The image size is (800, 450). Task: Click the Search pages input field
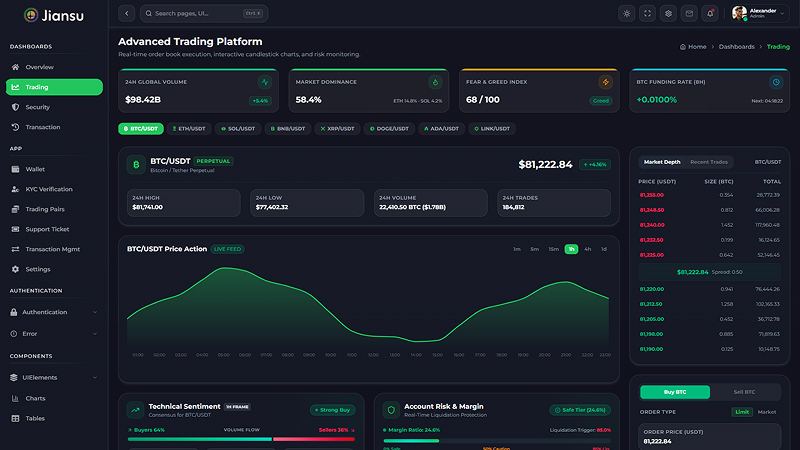204,13
